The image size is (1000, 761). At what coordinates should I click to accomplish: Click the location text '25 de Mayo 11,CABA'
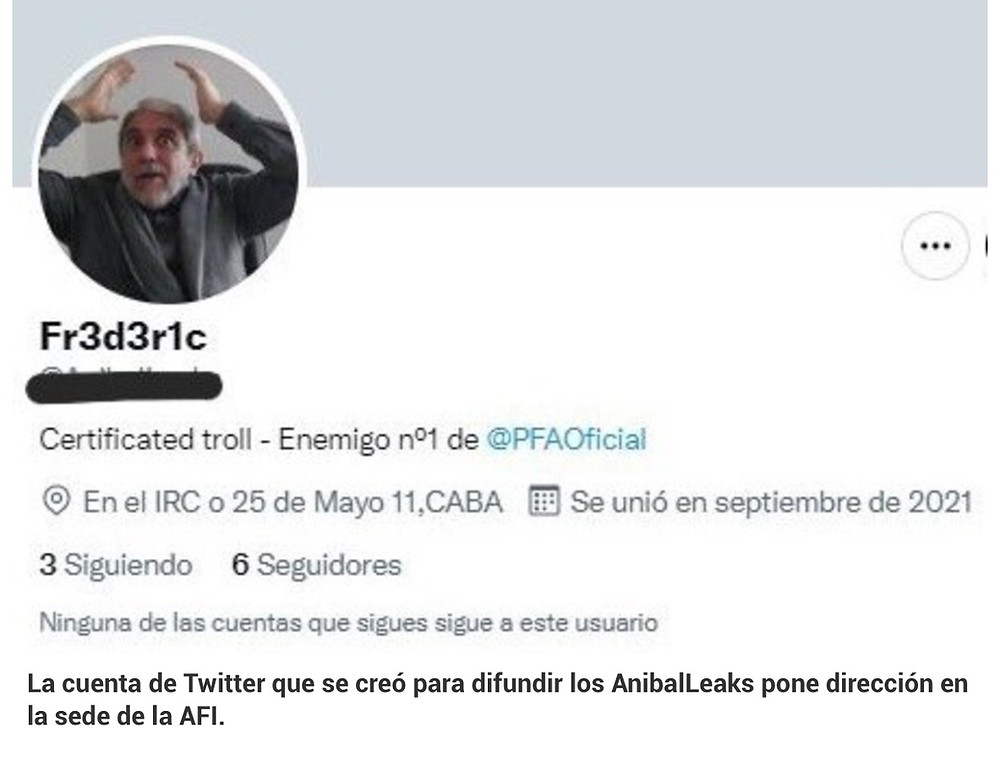click(367, 503)
